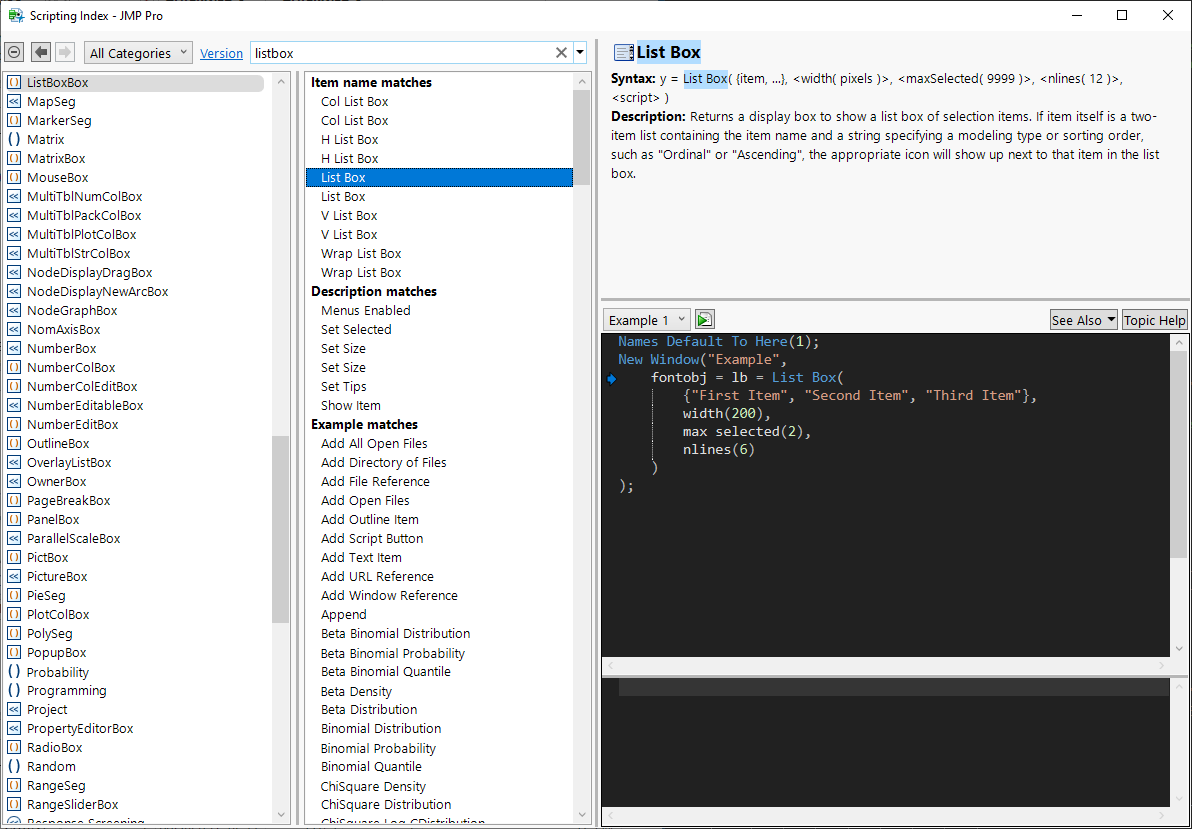Viewport: 1192px width, 829px height.
Task: Select Append example match
Action: 344,615
